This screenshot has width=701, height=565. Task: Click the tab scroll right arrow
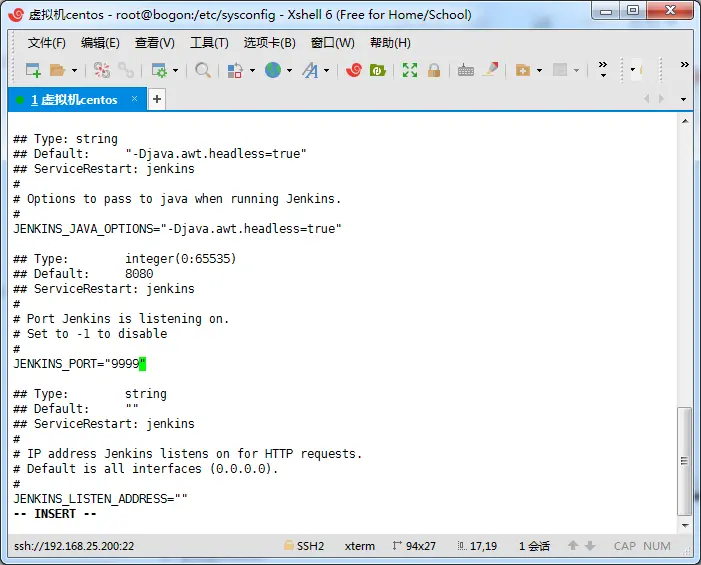[661, 98]
